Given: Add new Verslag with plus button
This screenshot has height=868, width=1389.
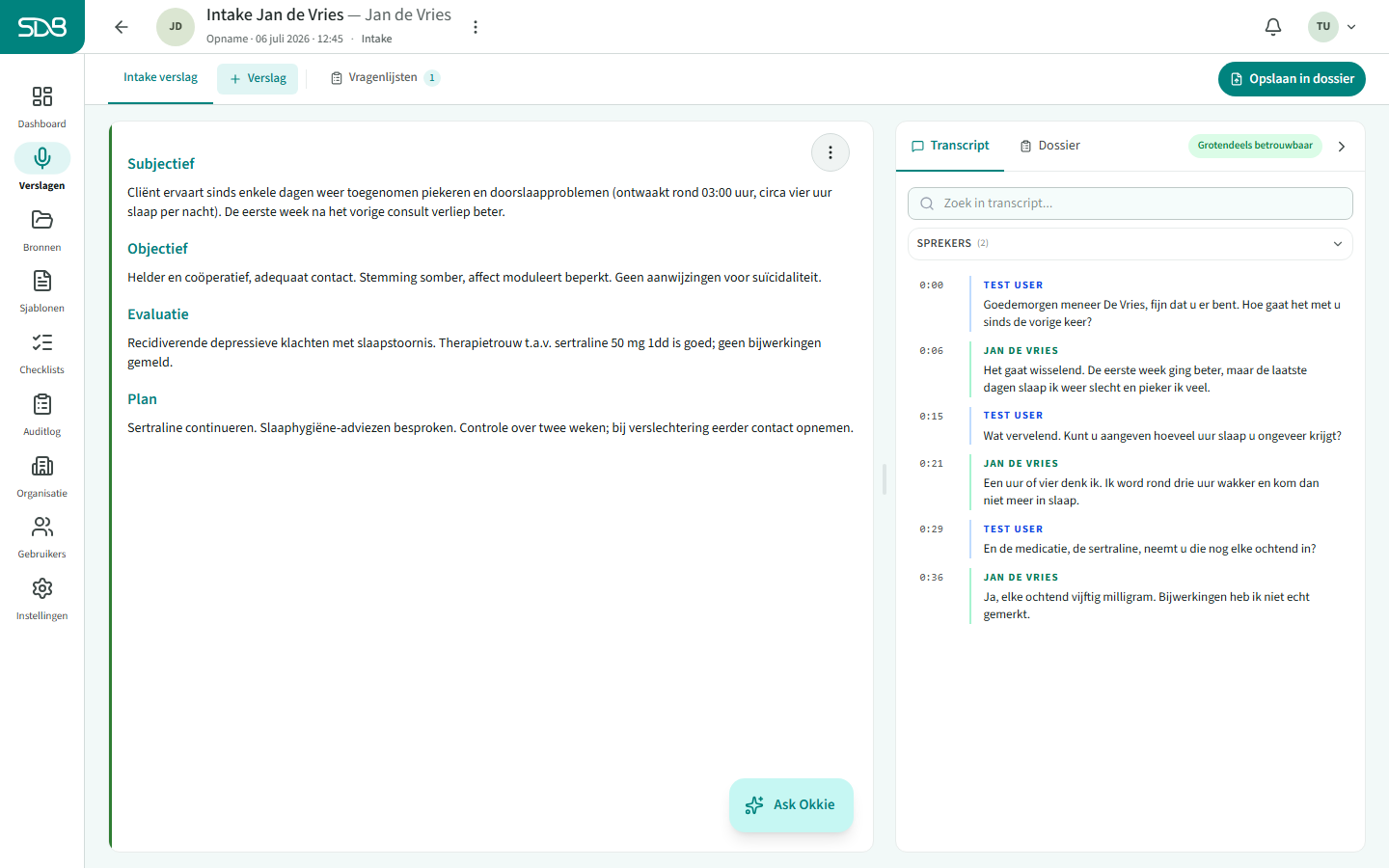Looking at the screenshot, I should click(258, 79).
